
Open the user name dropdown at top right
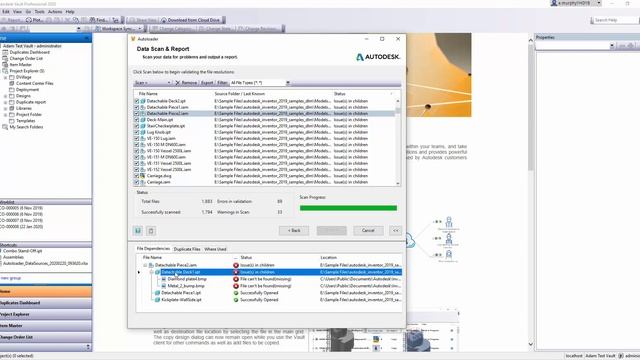coord(599,3)
